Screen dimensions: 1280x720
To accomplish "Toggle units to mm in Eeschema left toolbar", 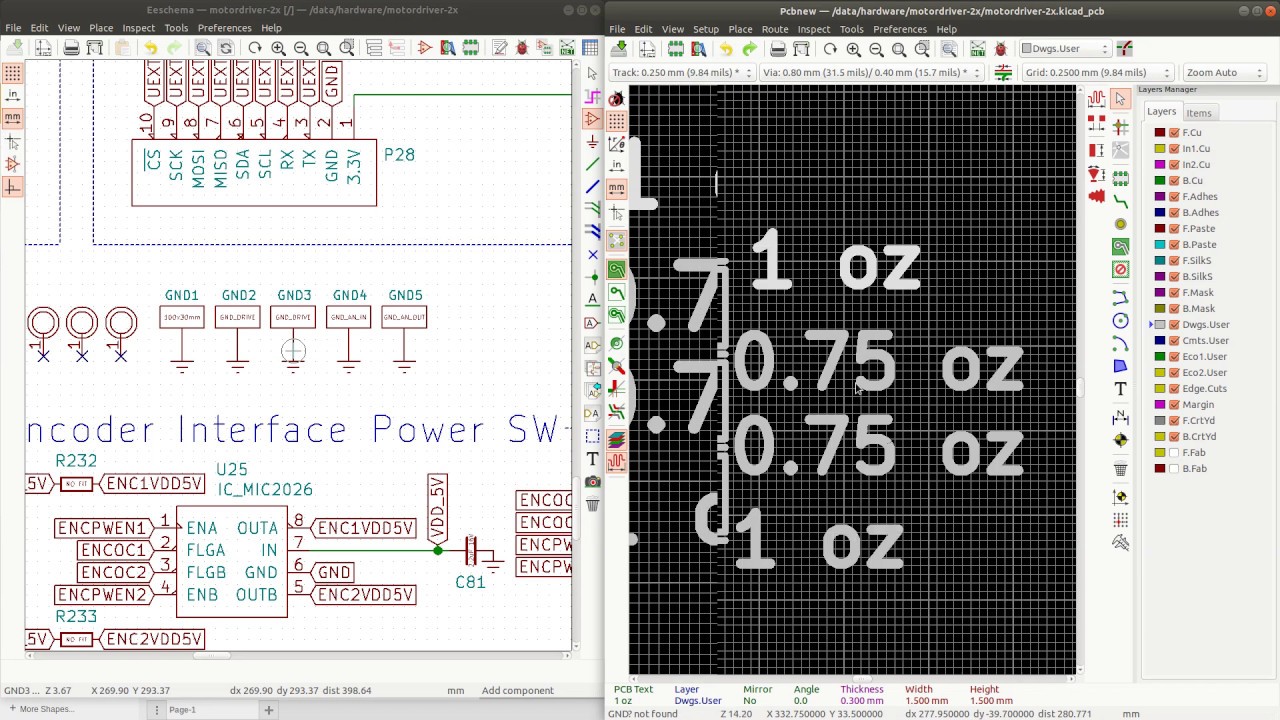I will [x=12, y=118].
